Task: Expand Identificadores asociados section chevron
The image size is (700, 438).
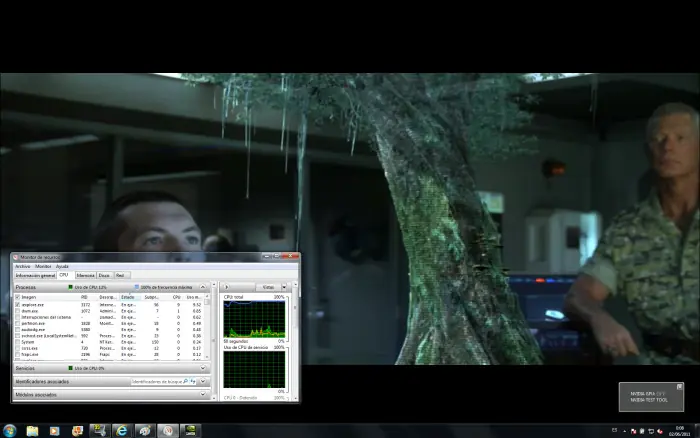Action: (203, 381)
